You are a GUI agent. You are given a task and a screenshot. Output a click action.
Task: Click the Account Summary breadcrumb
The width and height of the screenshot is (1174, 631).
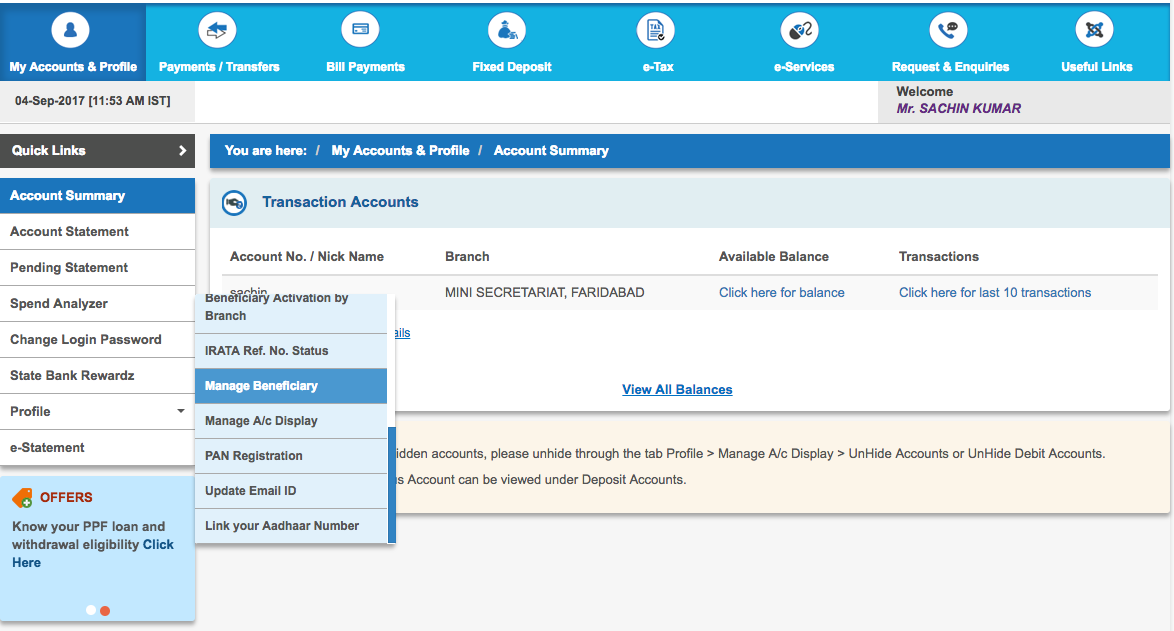(551, 150)
